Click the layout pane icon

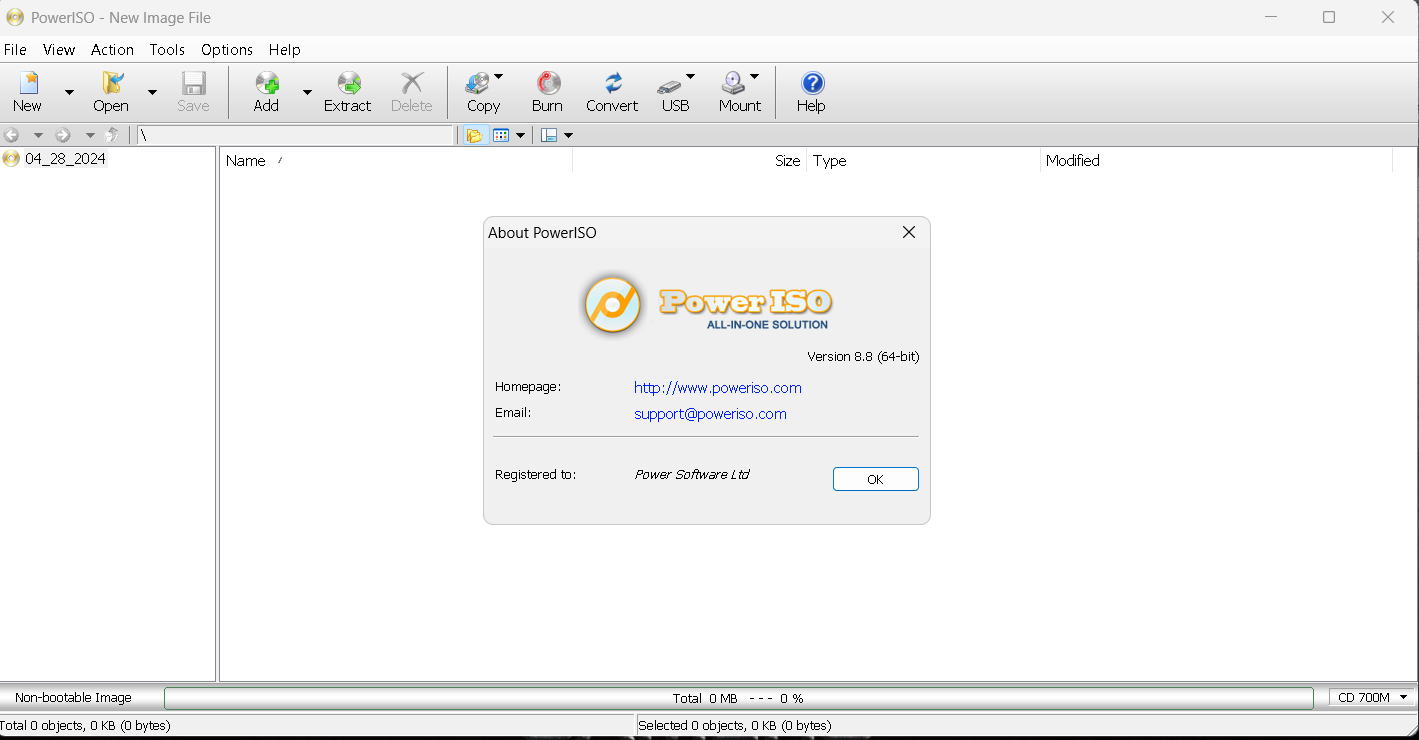coord(549,135)
